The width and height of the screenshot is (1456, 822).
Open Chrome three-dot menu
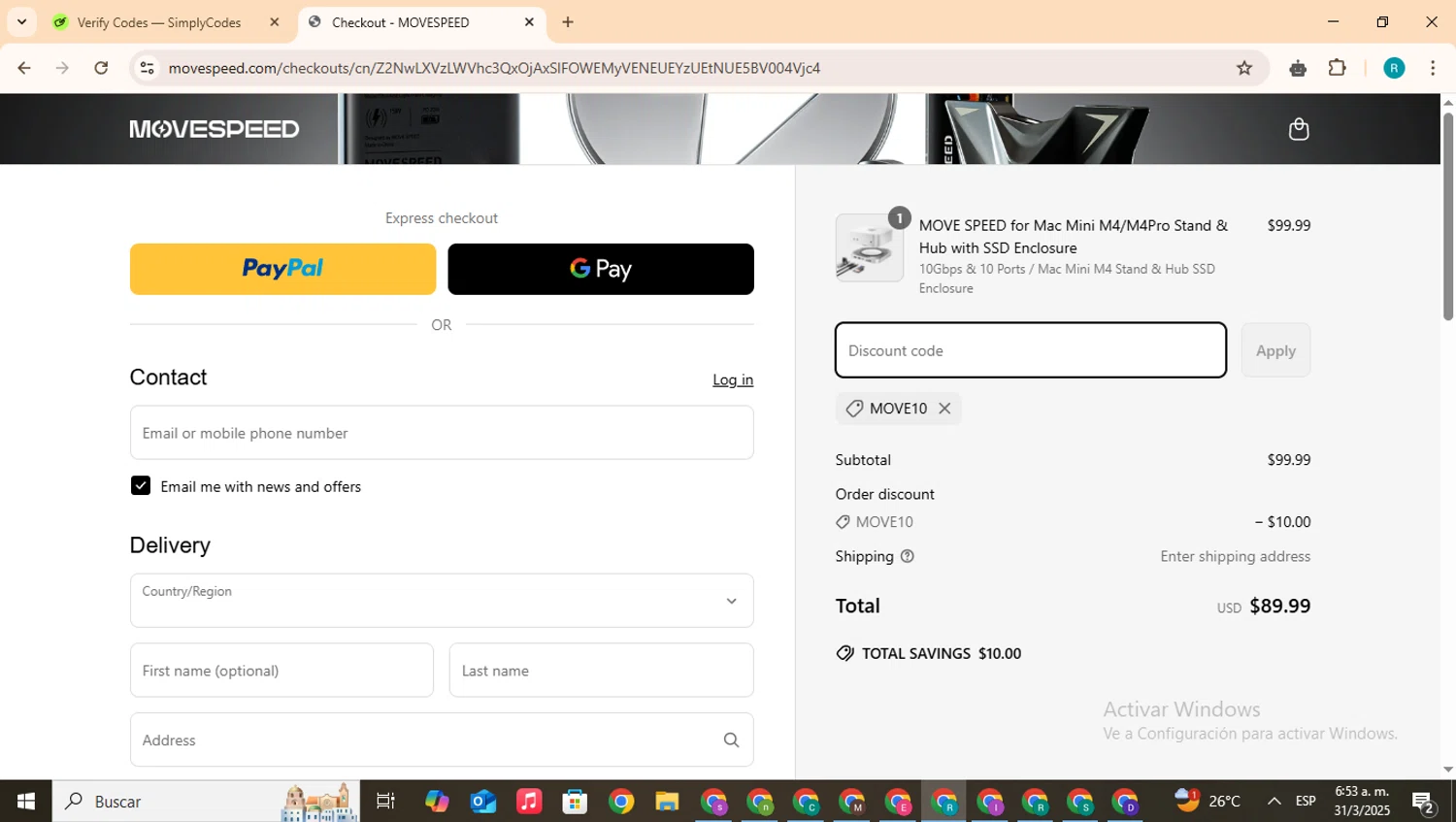point(1433,68)
